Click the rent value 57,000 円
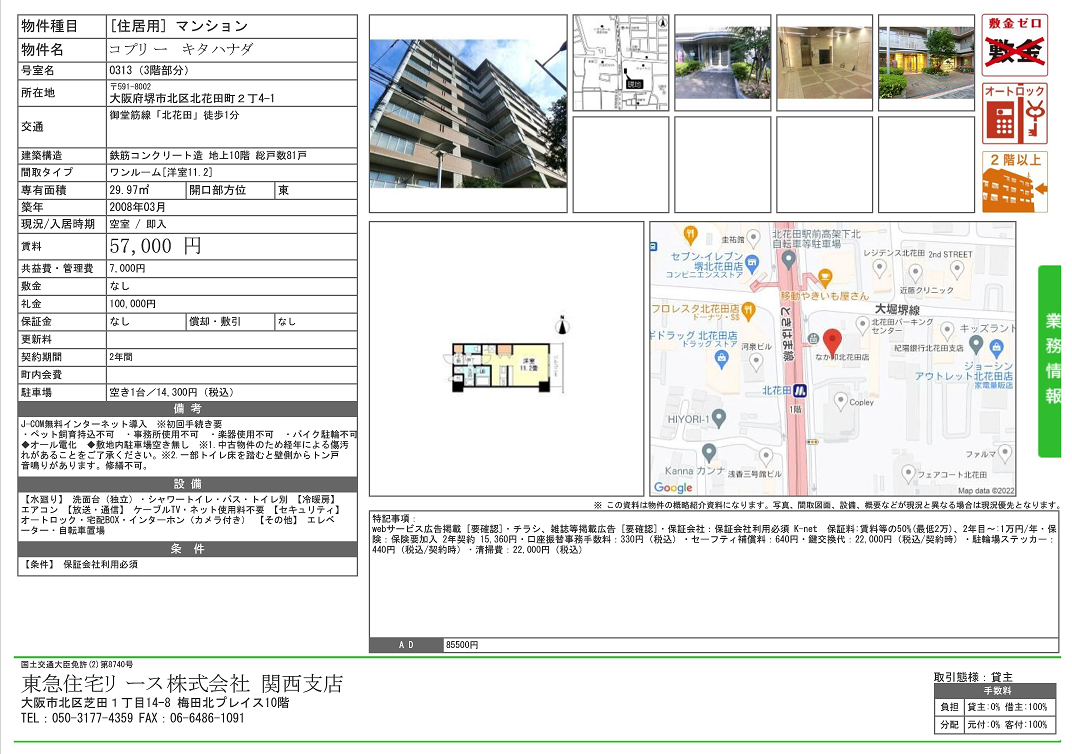Screen dimensions: 1072x754 [155, 246]
